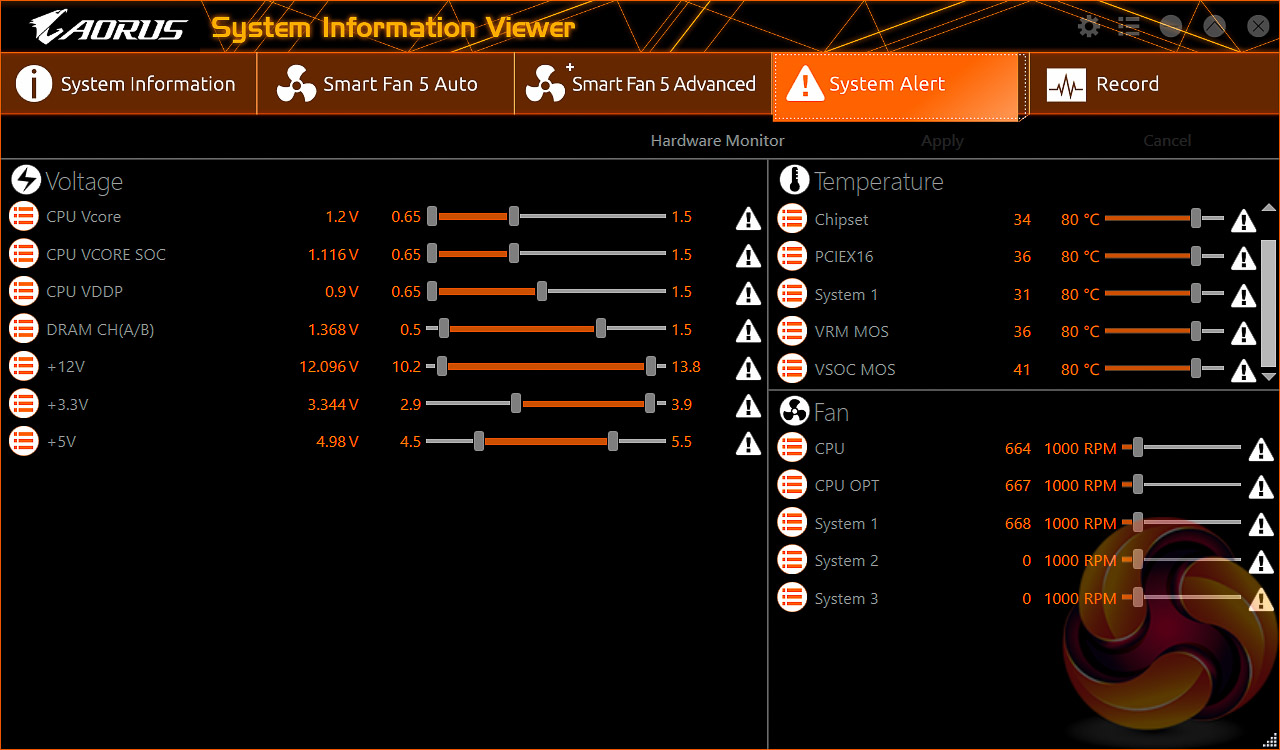
Task: Click the Cancel button
Action: (1167, 141)
